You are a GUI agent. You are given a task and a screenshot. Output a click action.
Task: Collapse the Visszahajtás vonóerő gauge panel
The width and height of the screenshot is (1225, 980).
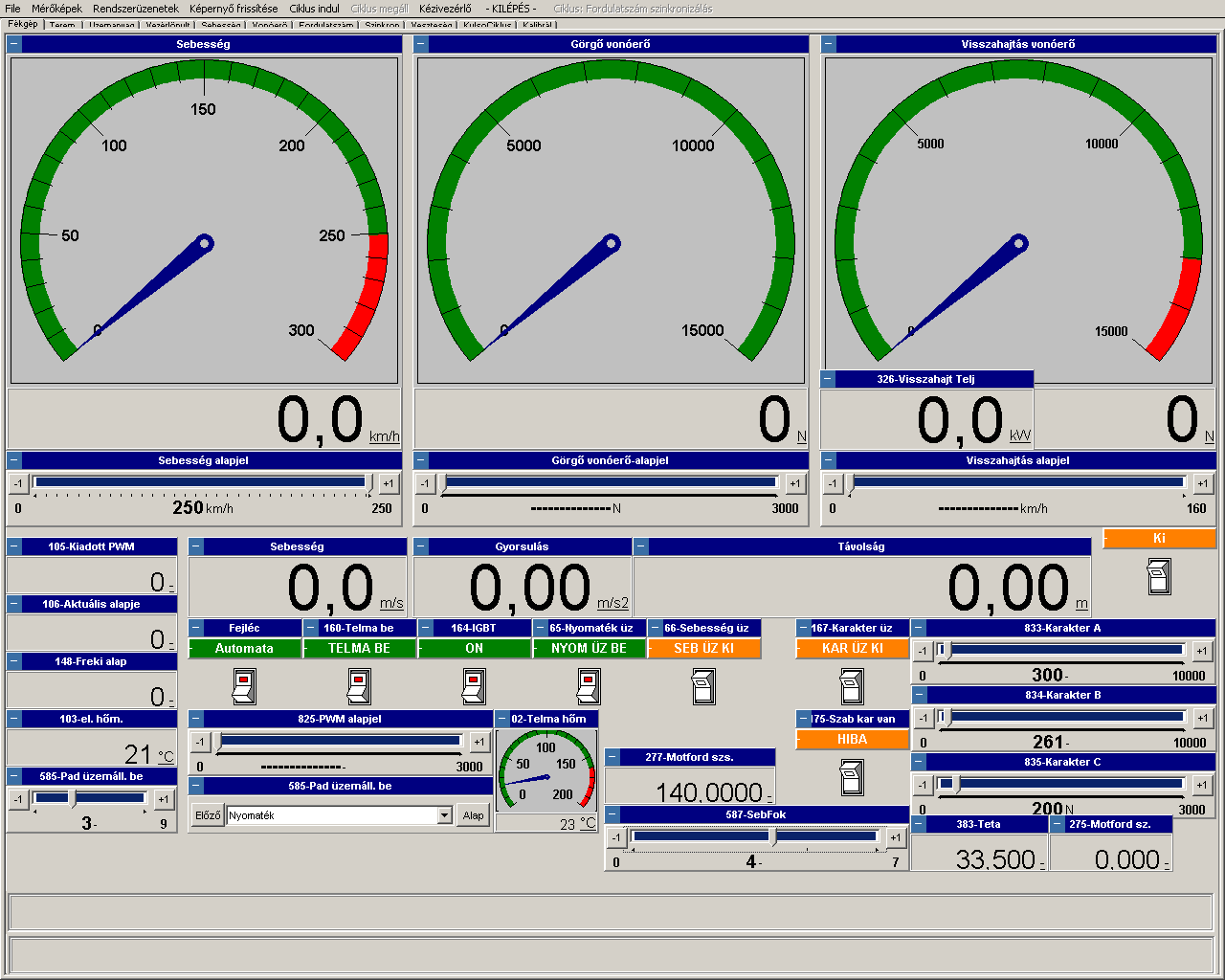click(828, 44)
